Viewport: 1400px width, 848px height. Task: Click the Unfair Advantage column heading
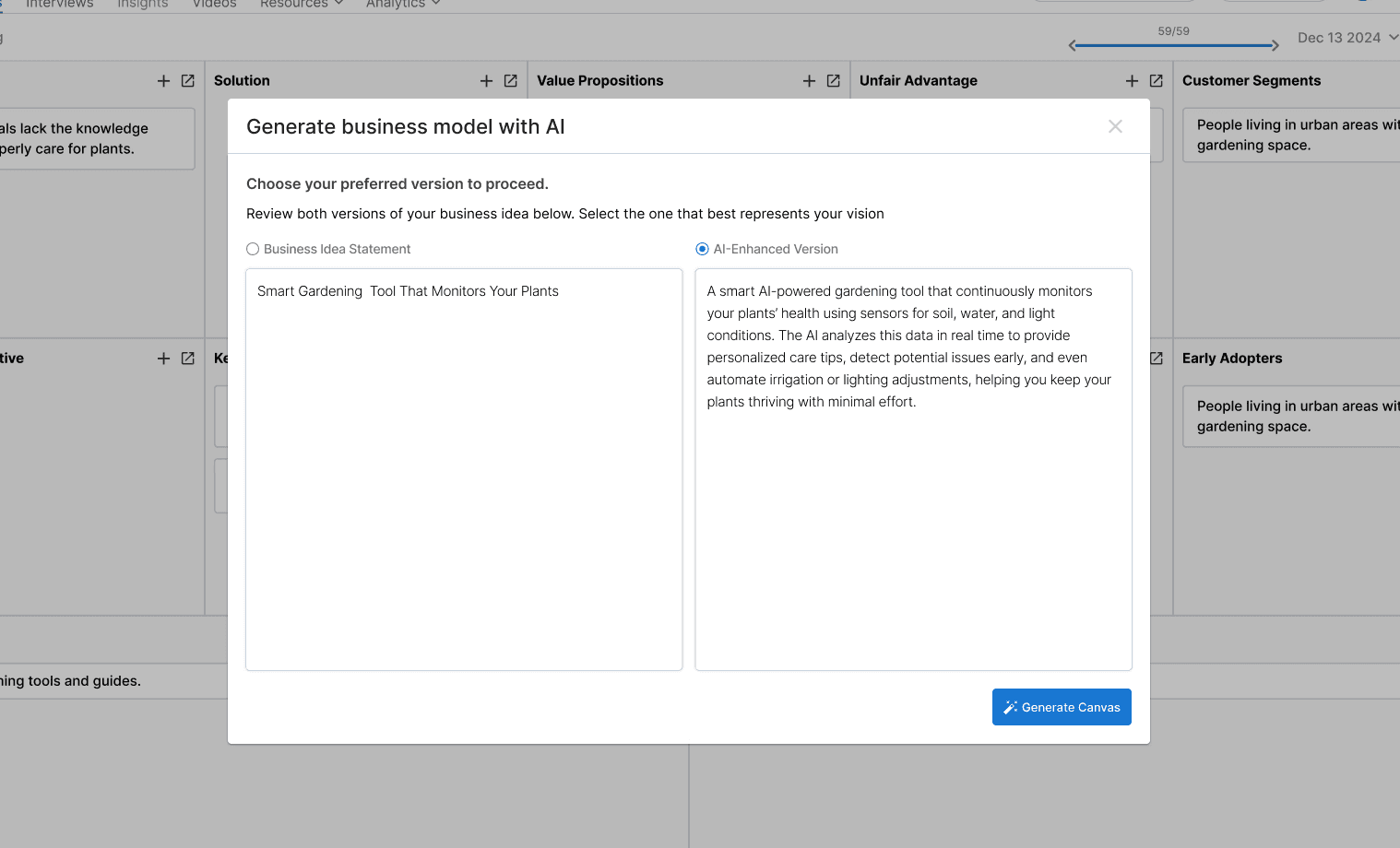[918, 81]
